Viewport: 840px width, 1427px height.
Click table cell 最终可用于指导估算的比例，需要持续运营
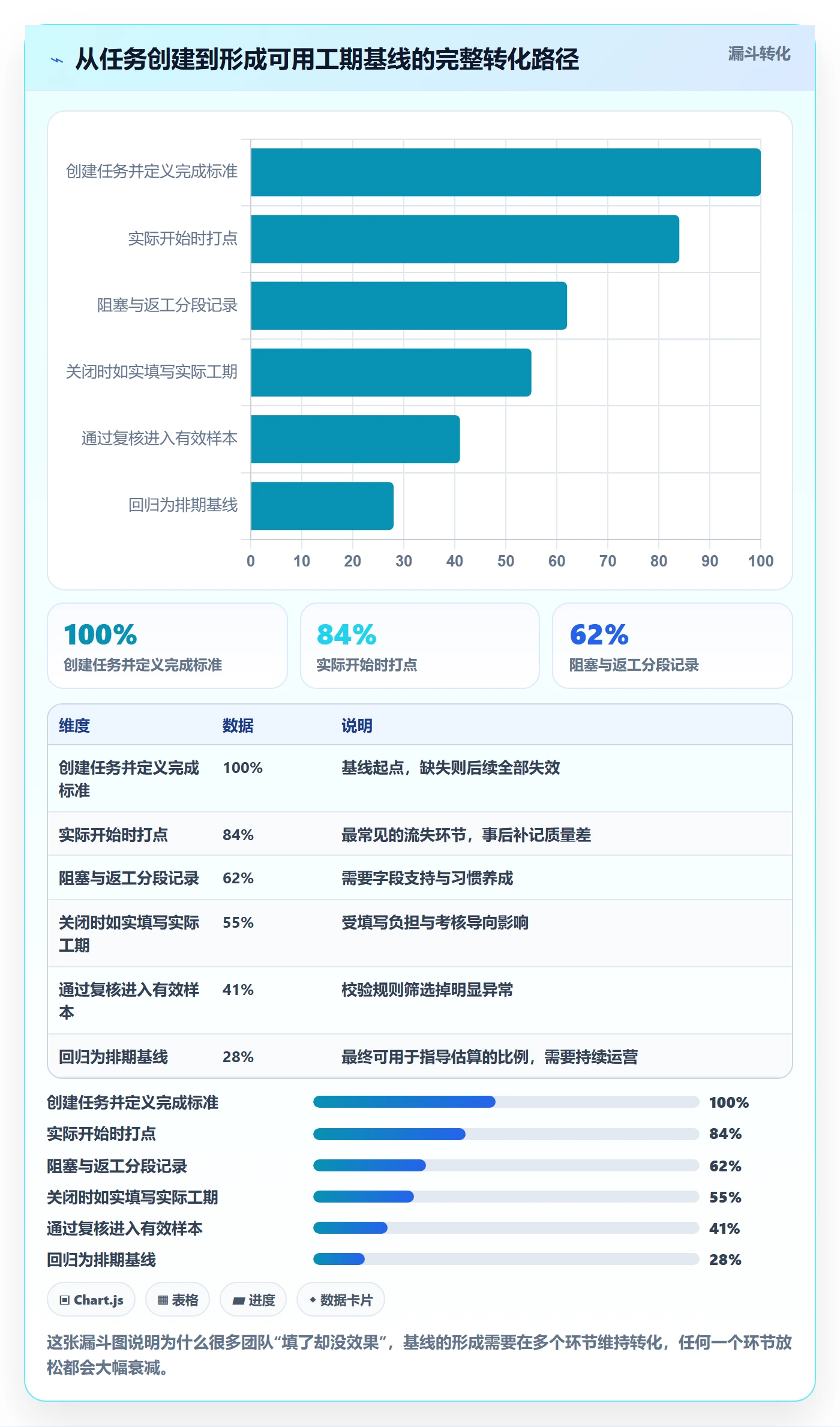click(x=490, y=1057)
